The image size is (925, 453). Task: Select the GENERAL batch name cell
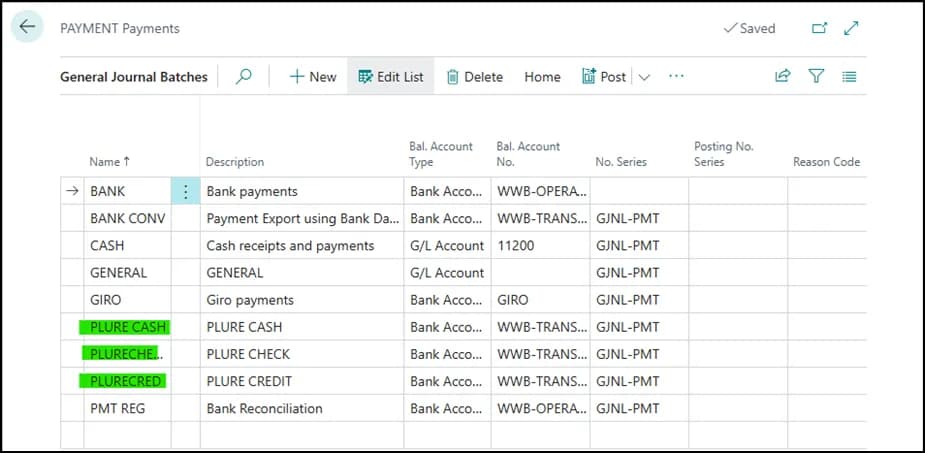[x=127, y=273]
